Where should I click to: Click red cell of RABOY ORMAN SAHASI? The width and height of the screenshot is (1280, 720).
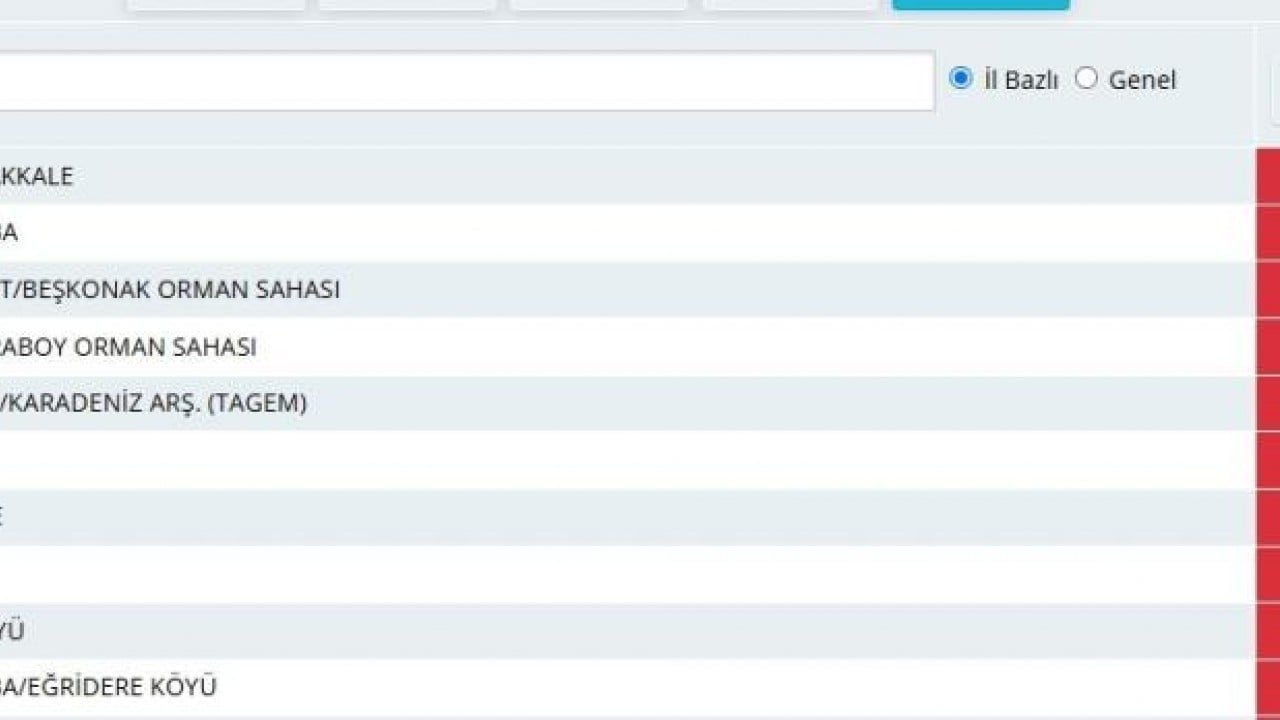click(x=1268, y=347)
